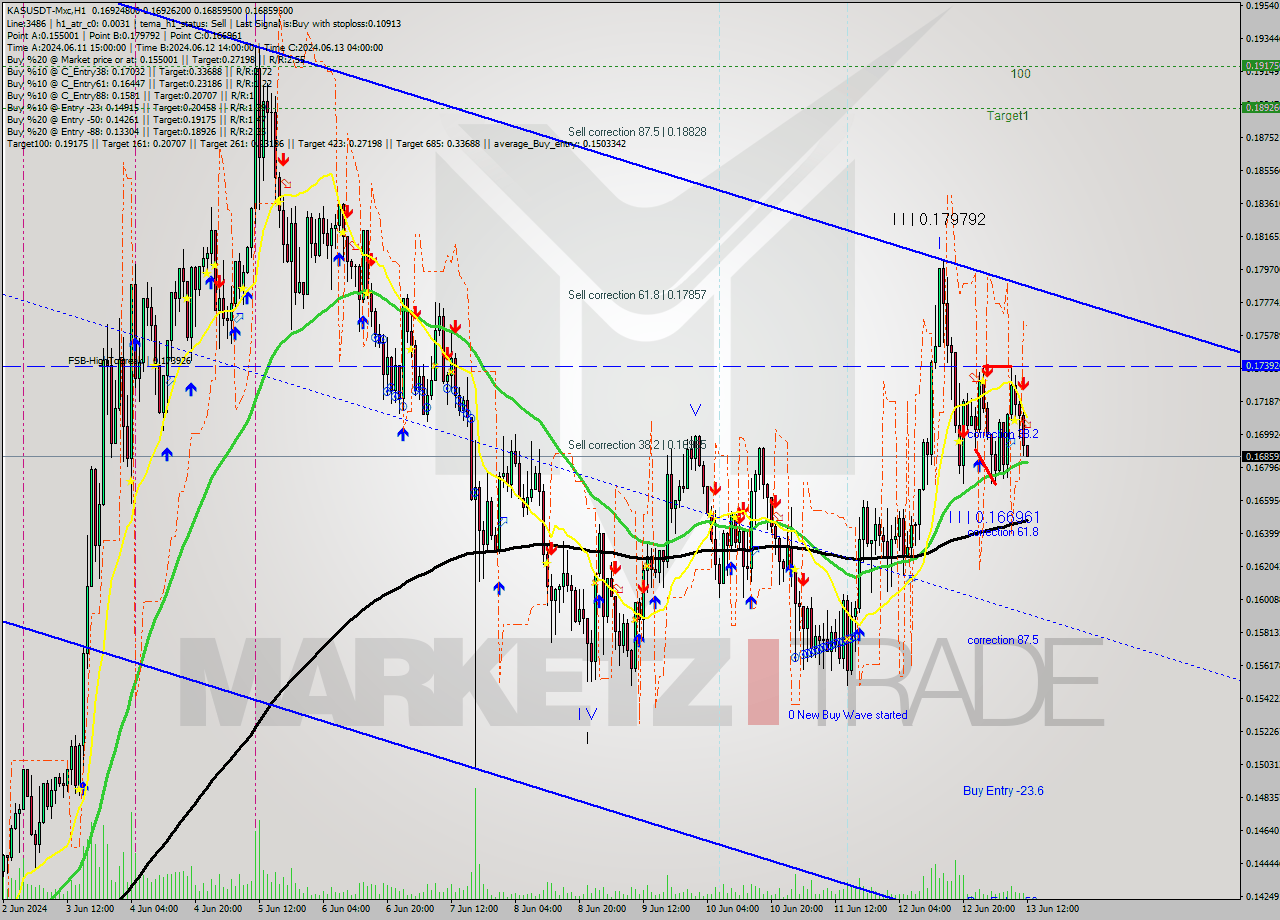Click the 'correction 87.5' blue label
1280x920 pixels.
[1003, 640]
